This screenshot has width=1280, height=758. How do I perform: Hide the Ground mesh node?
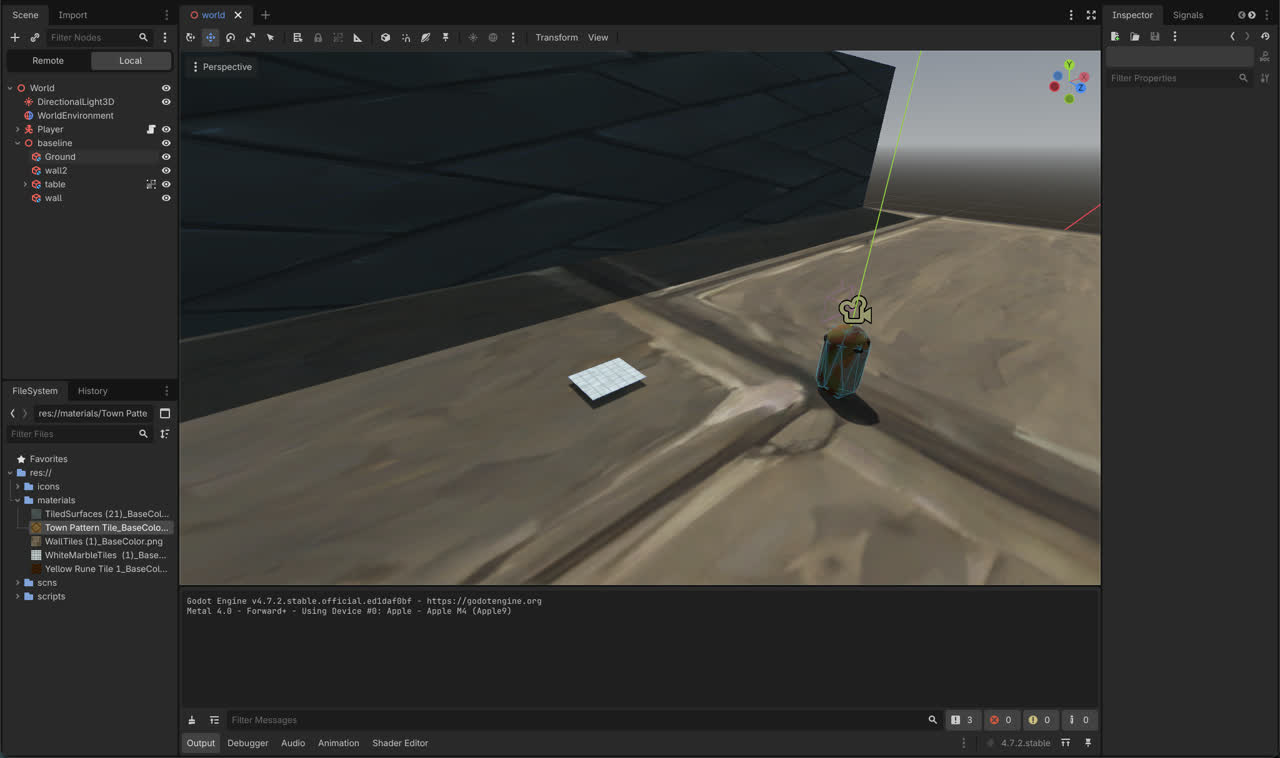click(166, 157)
